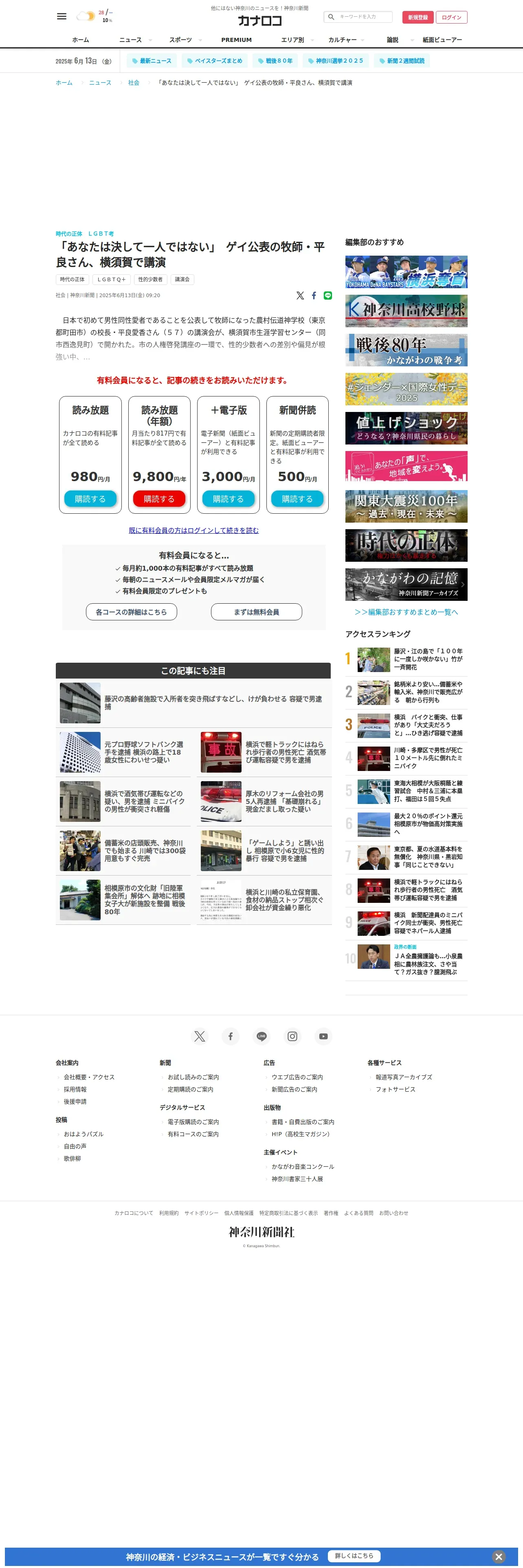Viewport: 523px width, 1568px height.
Task: Select the 戦後８０年 tag
Action: pos(275,61)
